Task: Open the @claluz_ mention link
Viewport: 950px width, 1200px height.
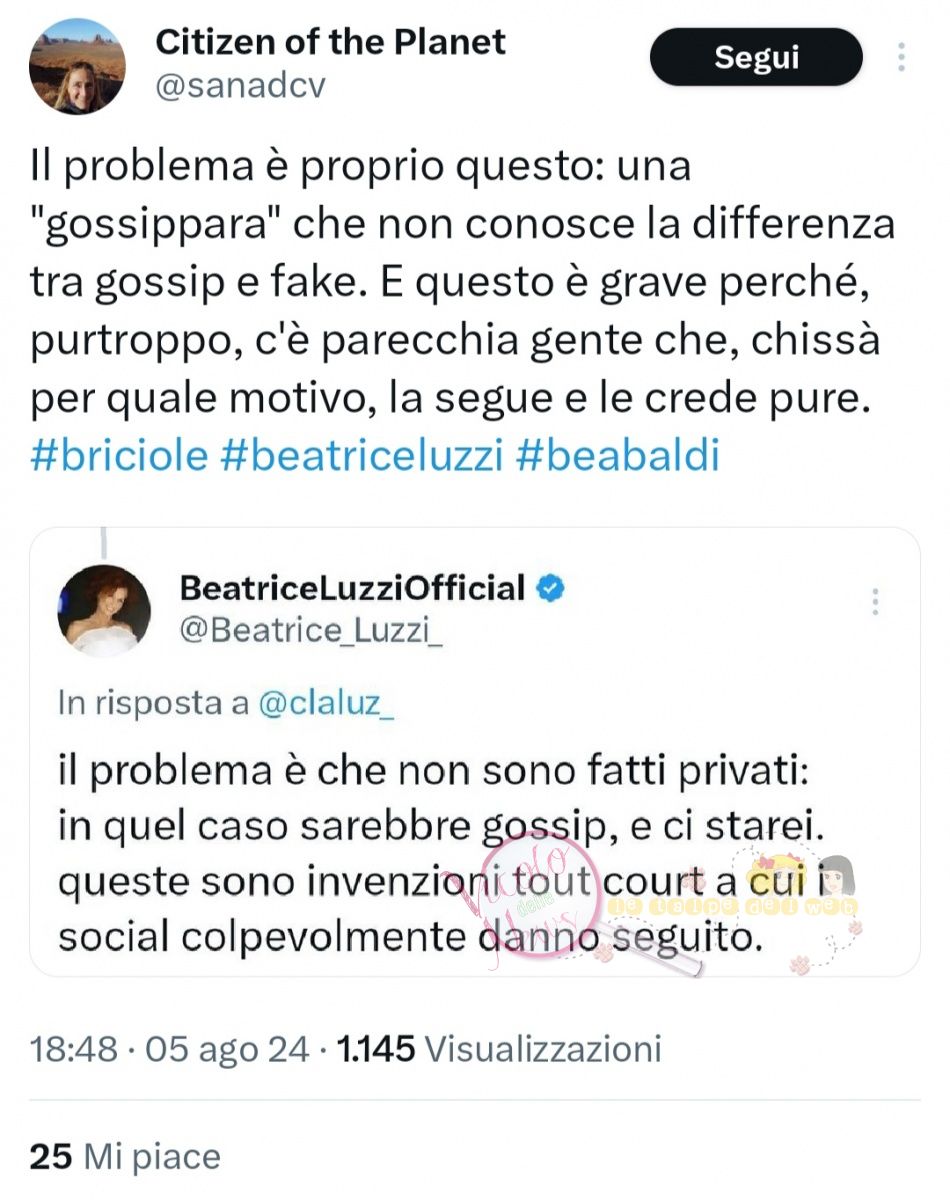Action: pos(327,704)
